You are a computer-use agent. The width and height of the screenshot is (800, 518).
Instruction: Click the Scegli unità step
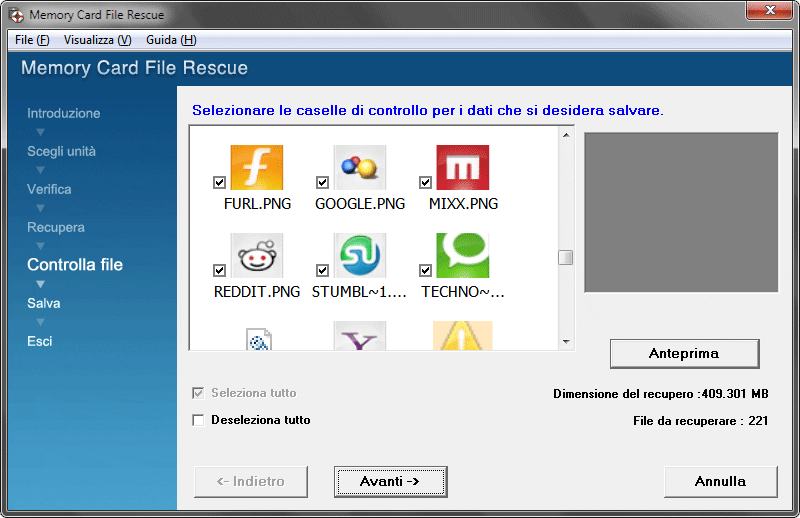click(61, 152)
